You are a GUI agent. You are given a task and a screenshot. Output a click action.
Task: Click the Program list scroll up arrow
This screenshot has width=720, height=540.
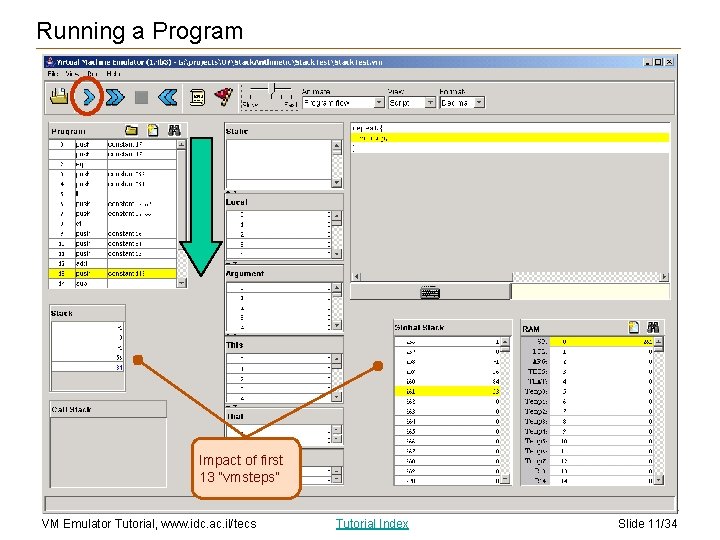point(181,144)
